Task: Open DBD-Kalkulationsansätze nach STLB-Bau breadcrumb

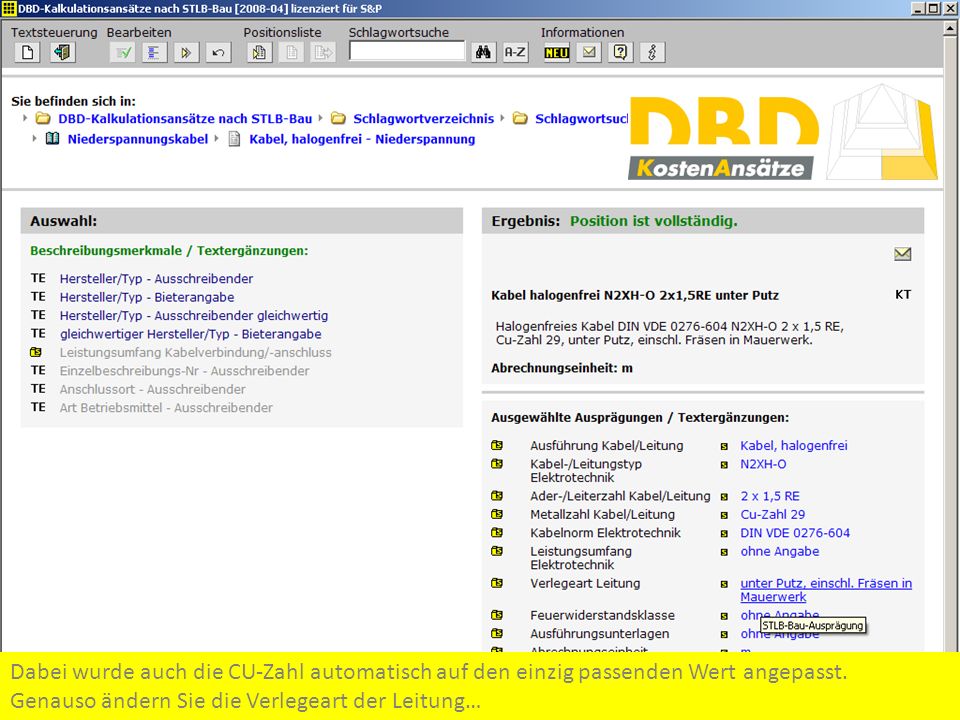Action: [x=185, y=119]
